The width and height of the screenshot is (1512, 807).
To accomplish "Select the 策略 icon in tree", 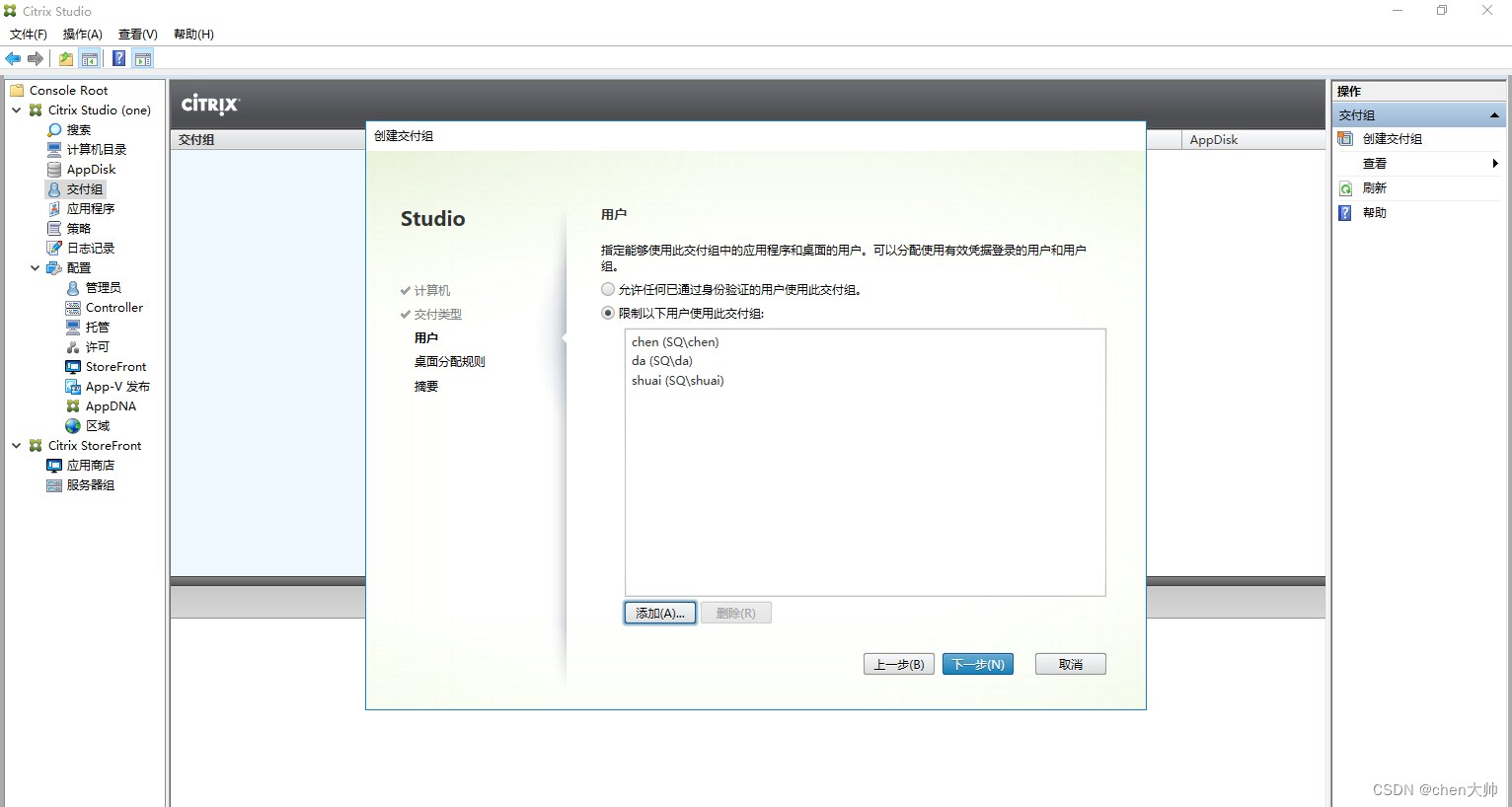I will pyautogui.click(x=54, y=229).
